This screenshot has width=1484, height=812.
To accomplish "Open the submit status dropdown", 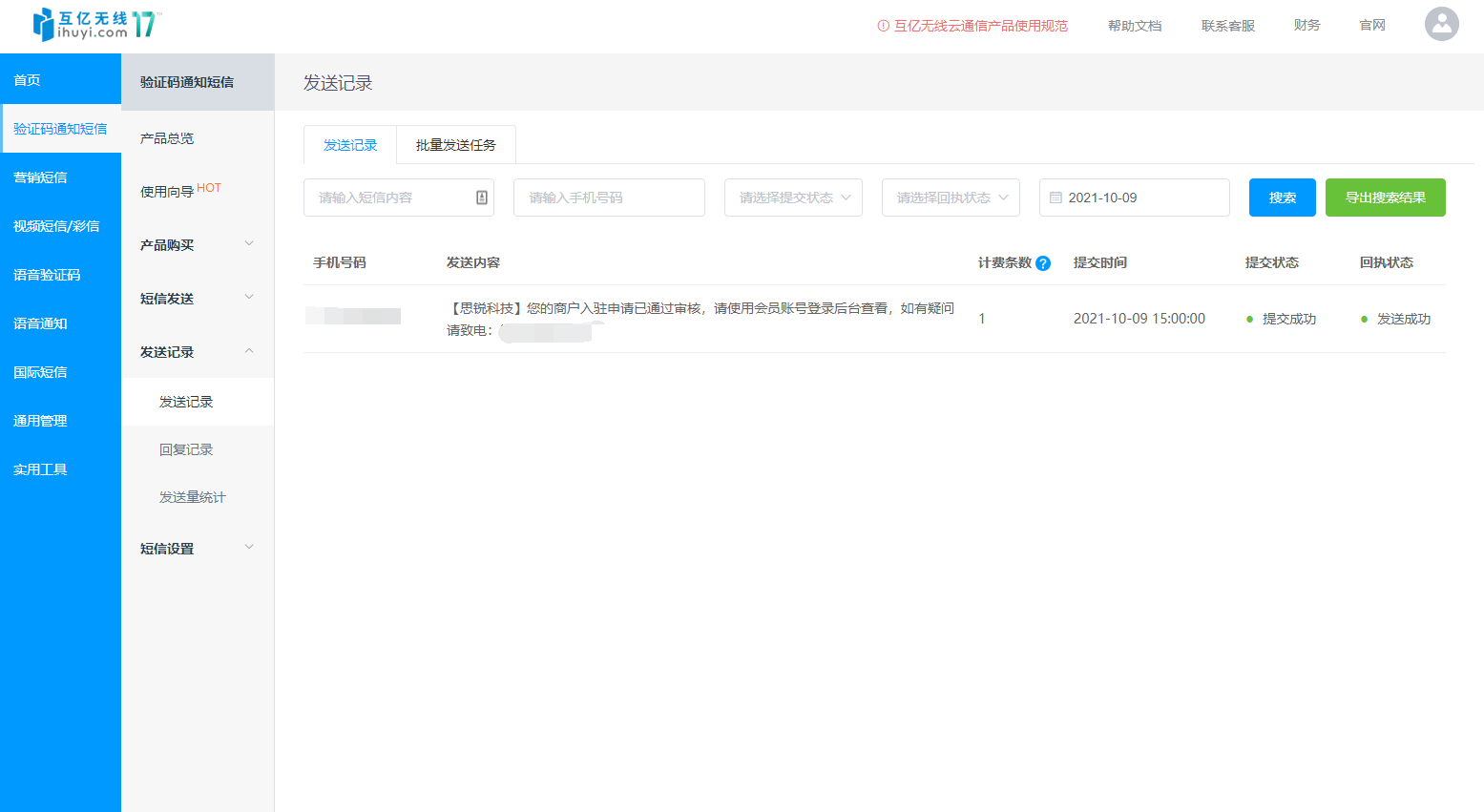I will click(x=793, y=198).
